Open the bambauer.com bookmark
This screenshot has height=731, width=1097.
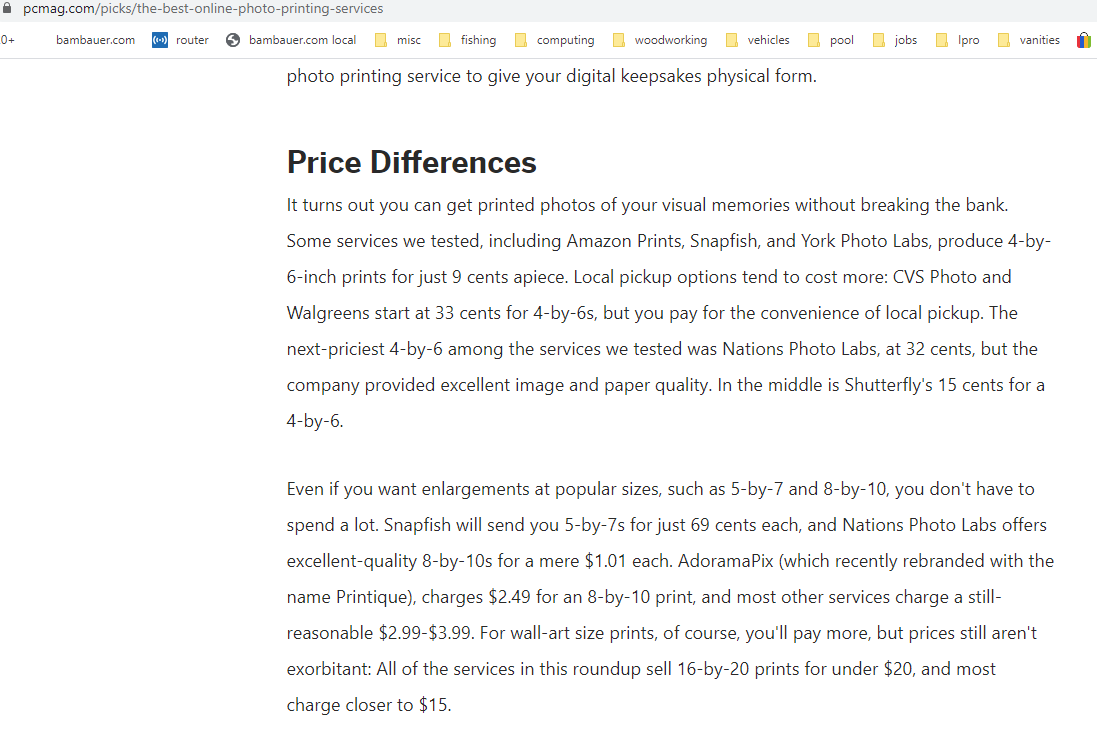(x=95, y=40)
